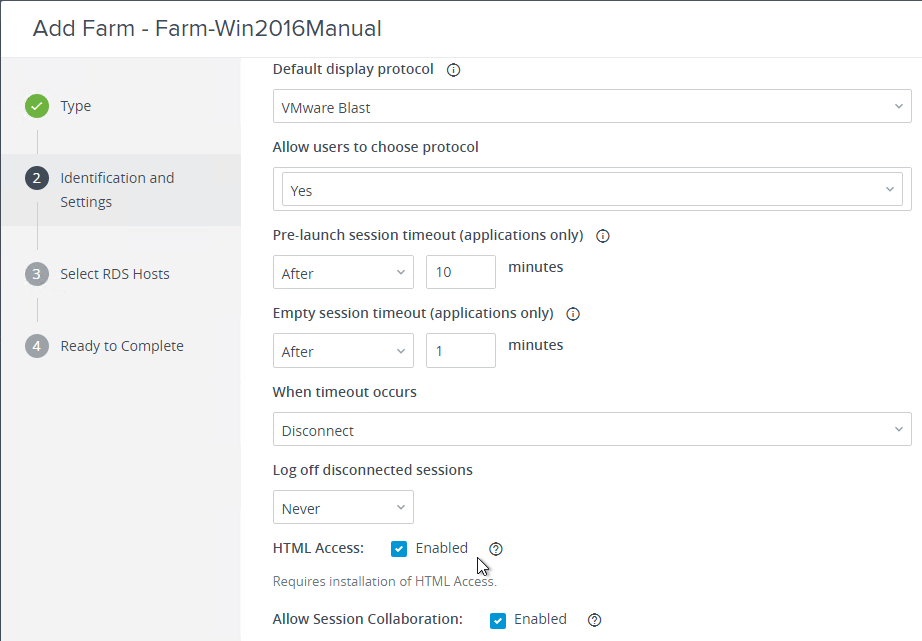Open help icon next to HTML Access
922x641 pixels.
[496, 548]
